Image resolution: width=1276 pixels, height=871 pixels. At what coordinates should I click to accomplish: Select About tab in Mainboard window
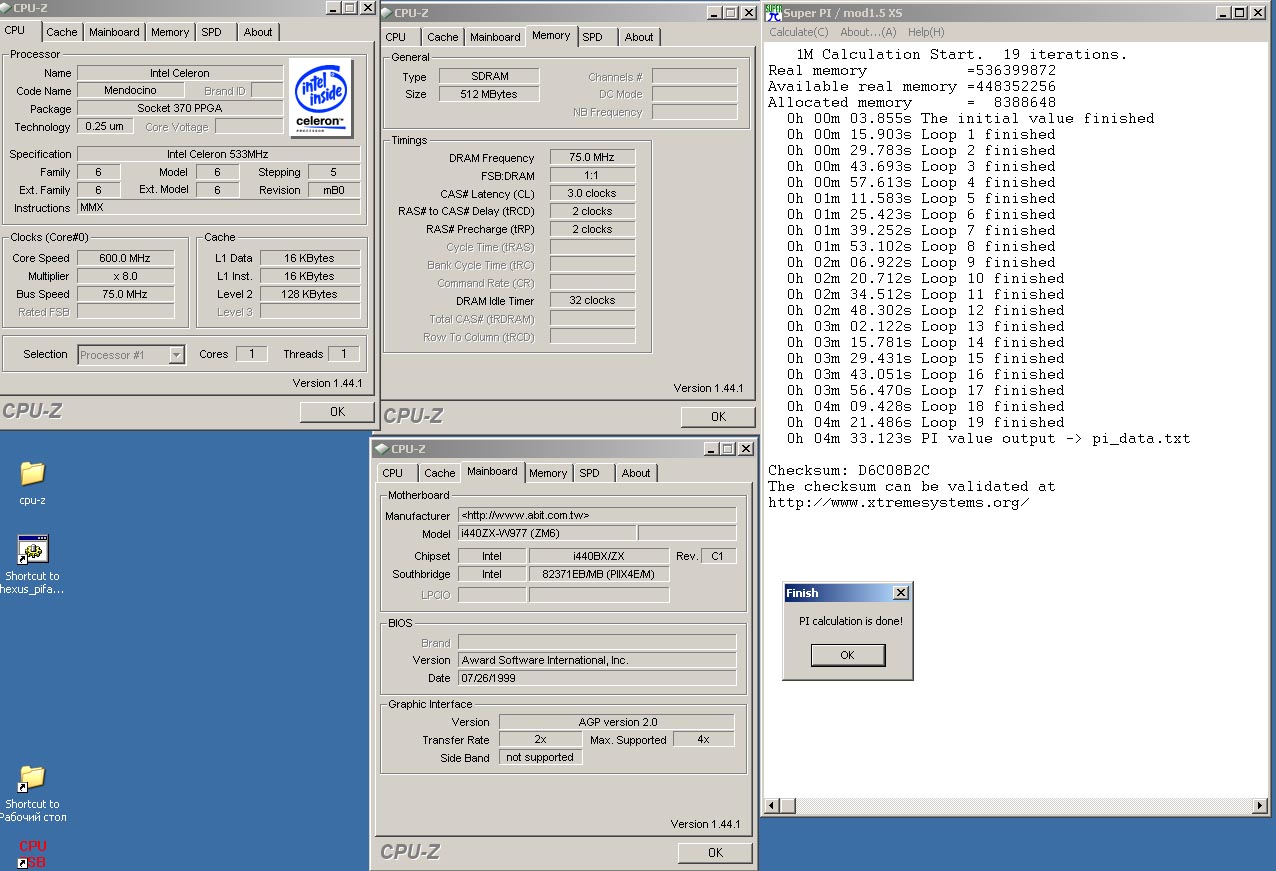[636, 473]
